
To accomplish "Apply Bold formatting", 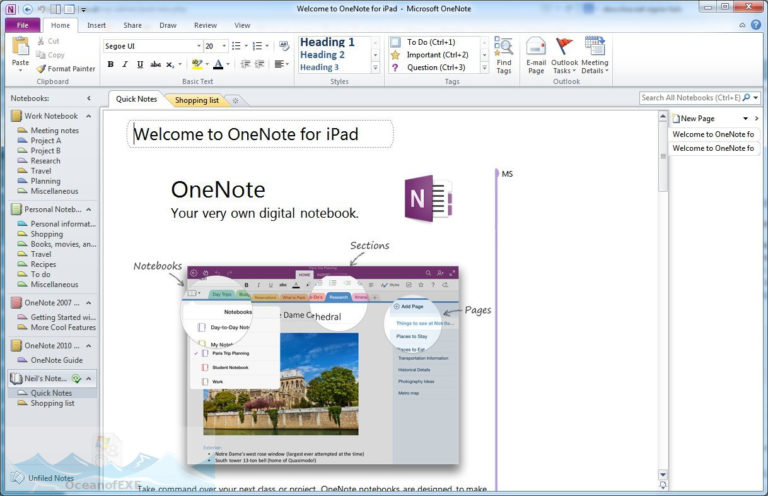I will click(x=111, y=64).
